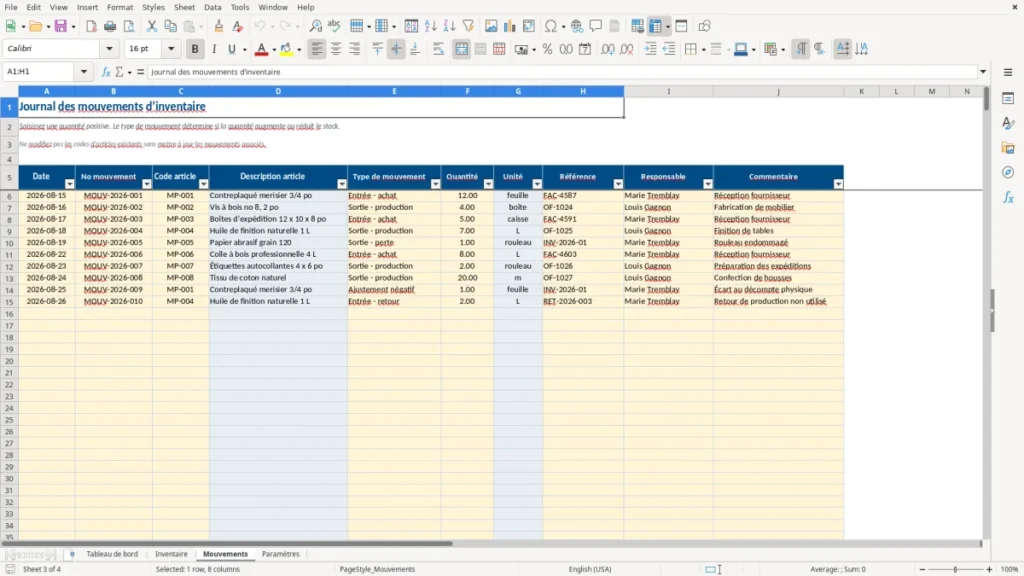Open the Gallery sidebar panel
1024x576 pixels.
pos(1008,148)
